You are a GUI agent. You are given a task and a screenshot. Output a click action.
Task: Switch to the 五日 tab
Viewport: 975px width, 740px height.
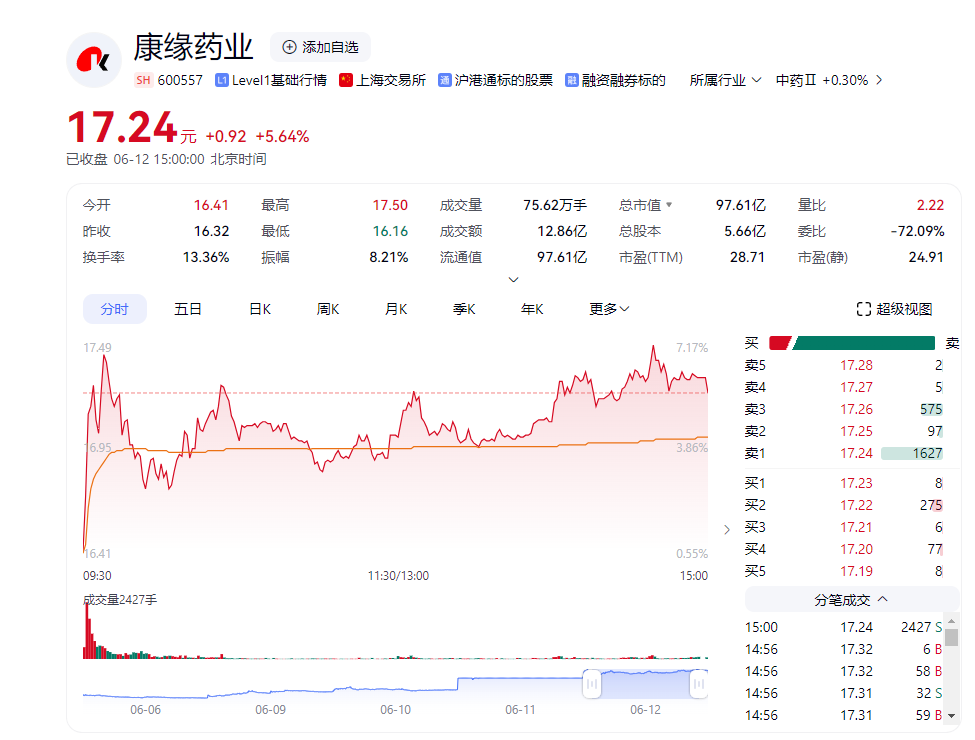pos(188,309)
